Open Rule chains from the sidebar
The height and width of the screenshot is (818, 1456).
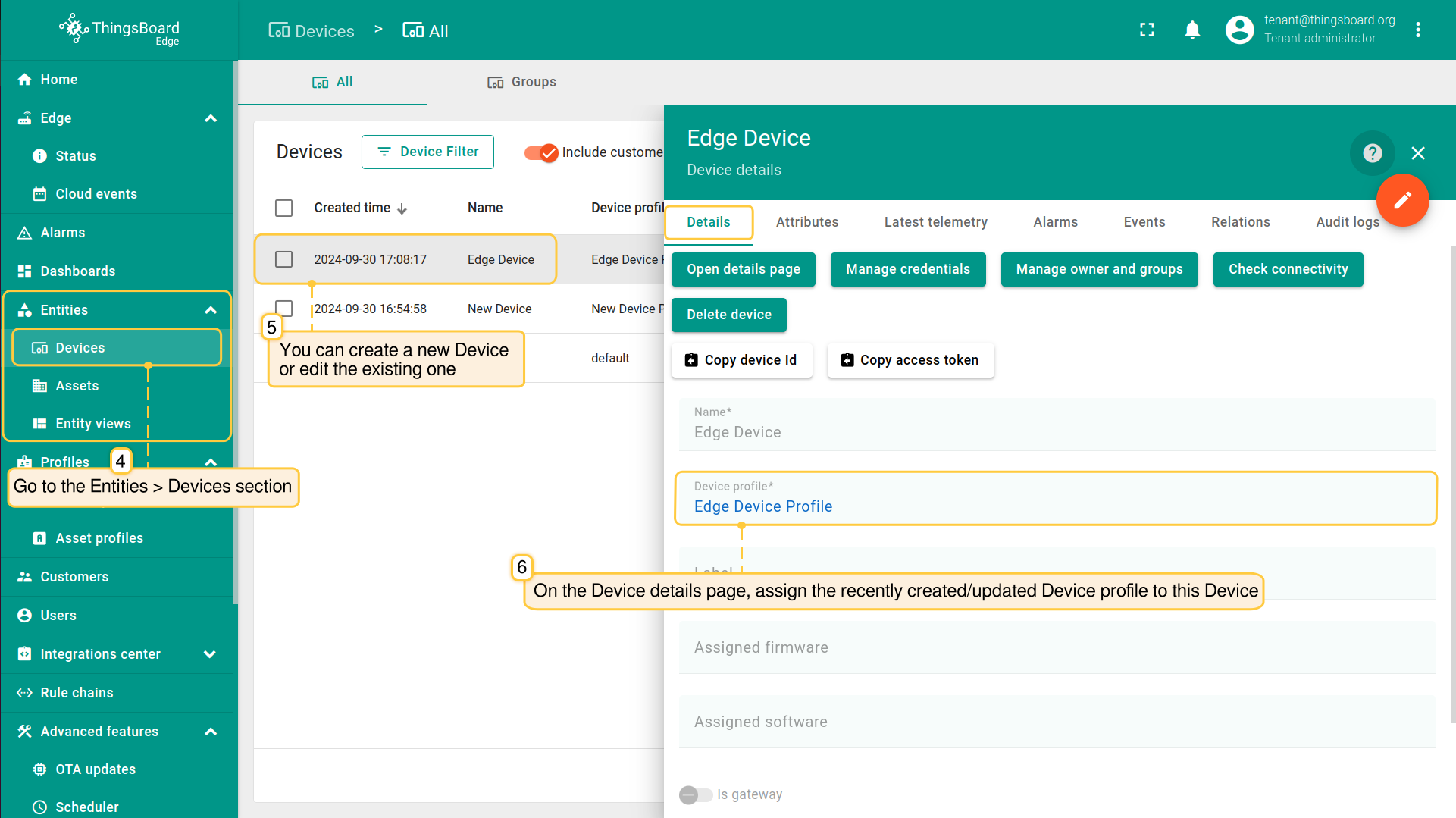77,692
